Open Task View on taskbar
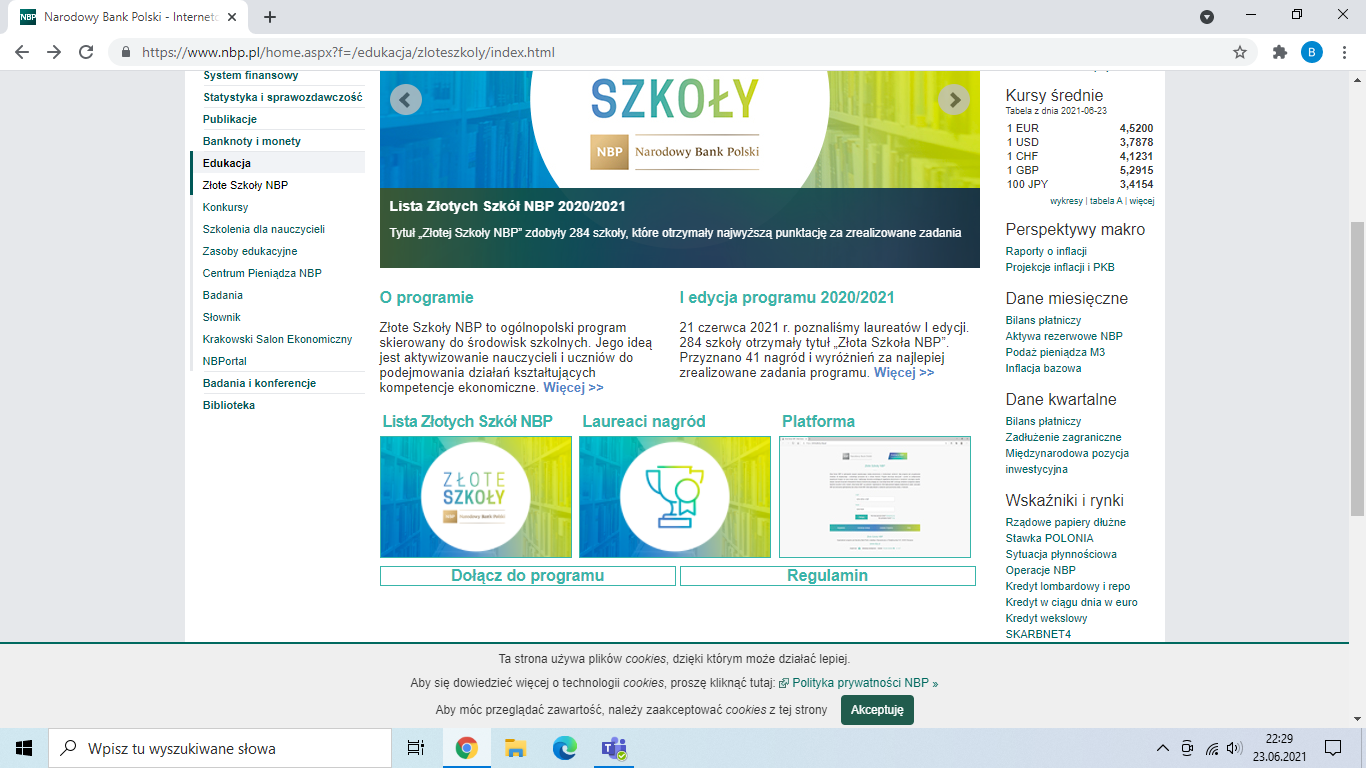Viewport: 1366px width, 768px height. pyautogui.click(x=416, y=748)
